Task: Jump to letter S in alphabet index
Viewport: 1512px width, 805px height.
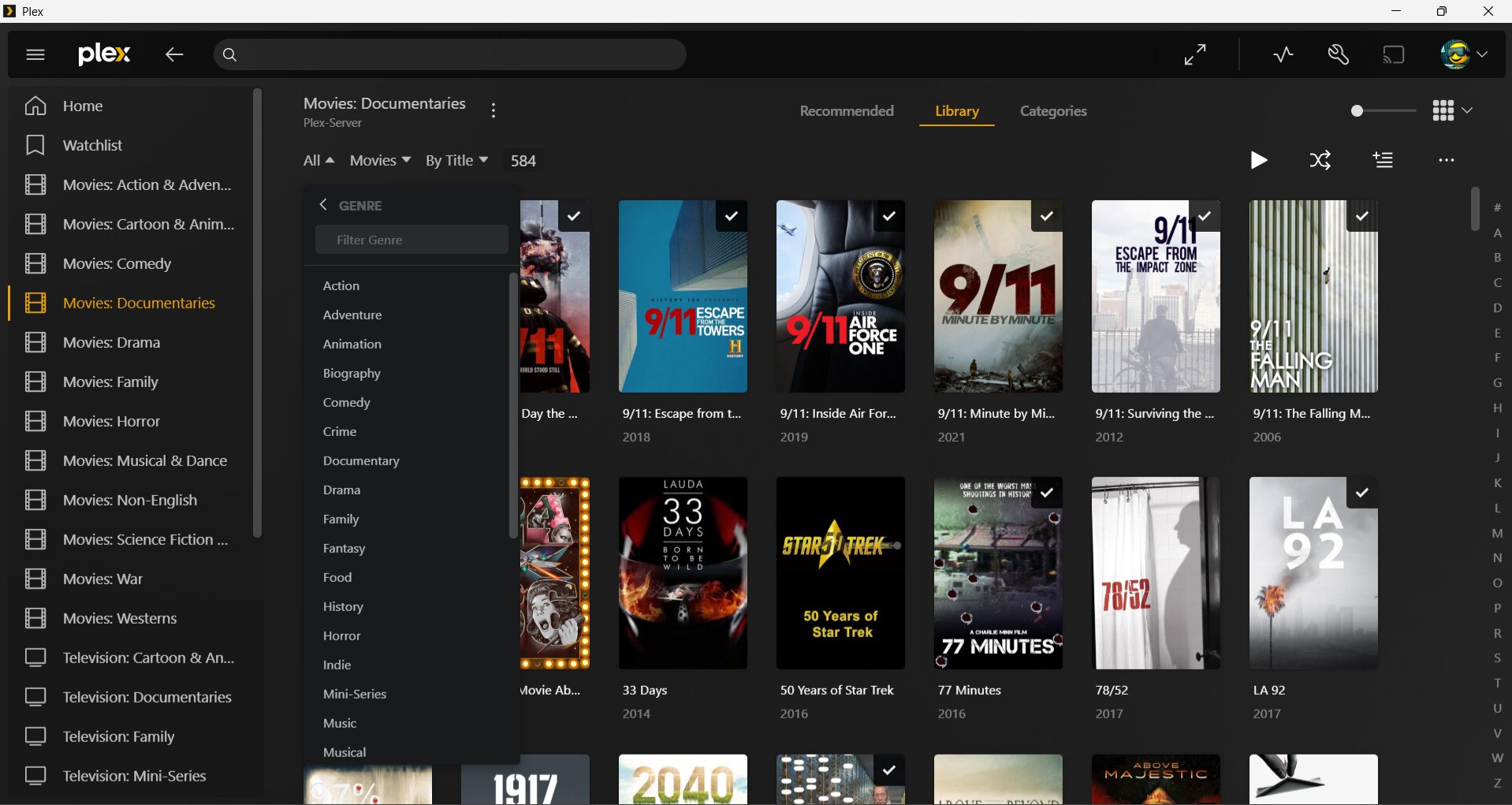Action: [x=1497, y=658]
